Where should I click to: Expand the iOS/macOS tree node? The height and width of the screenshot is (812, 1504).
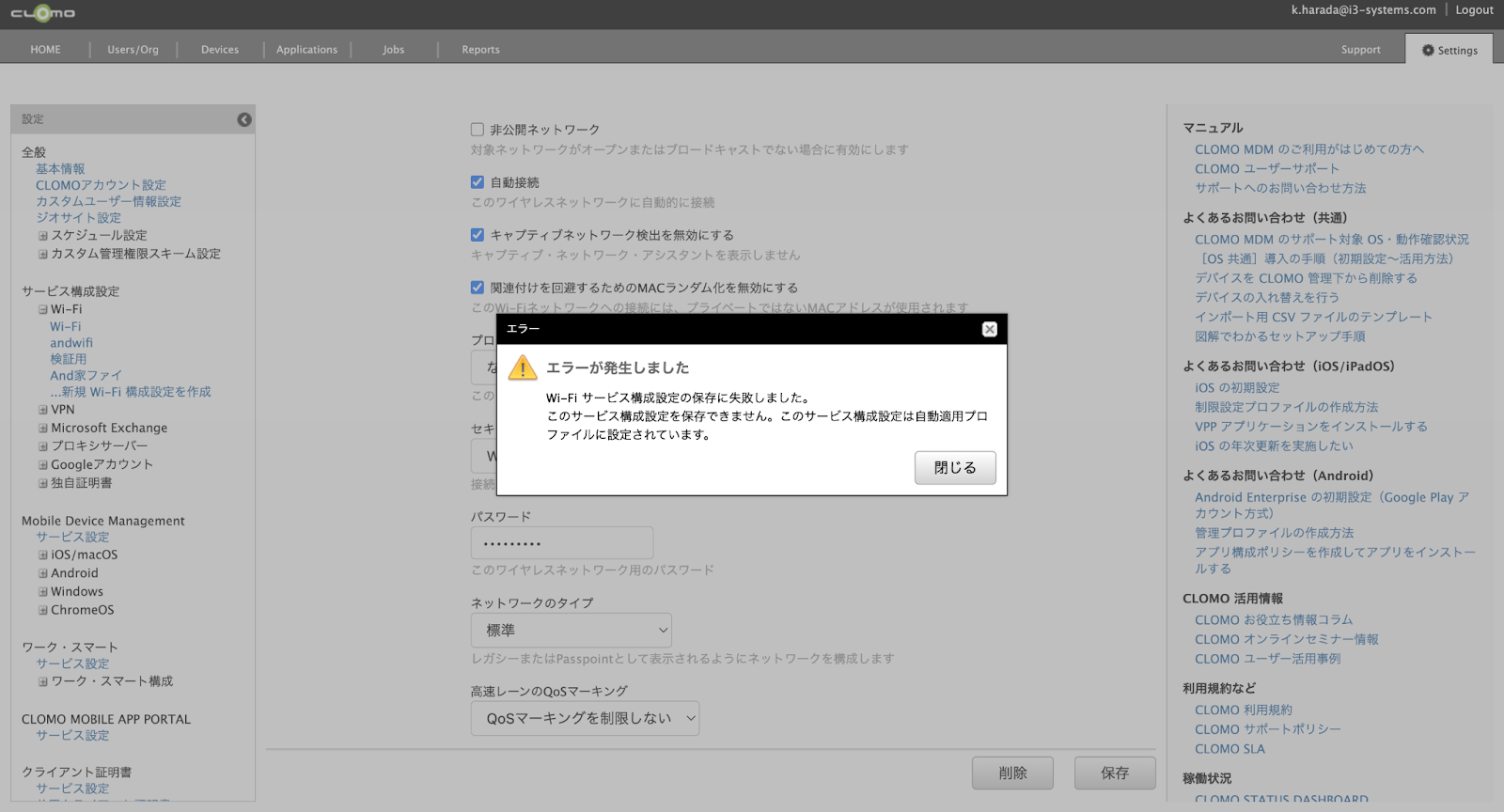[43, 555]
